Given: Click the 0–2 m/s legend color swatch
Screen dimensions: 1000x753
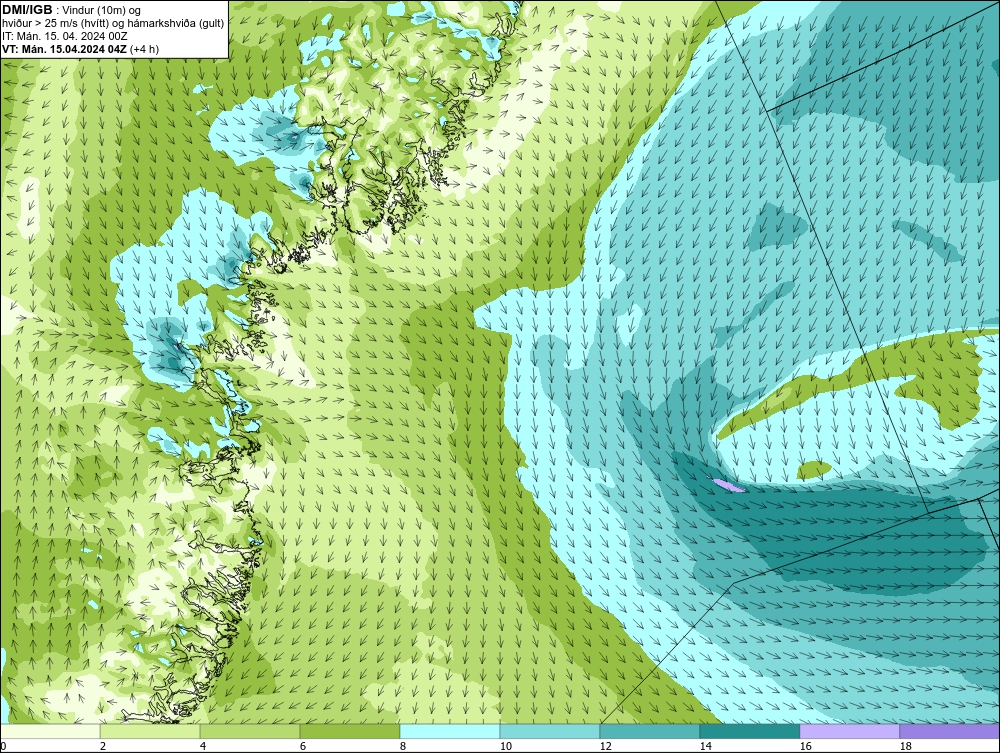Looking at the screenshot, I should point(50,731).
